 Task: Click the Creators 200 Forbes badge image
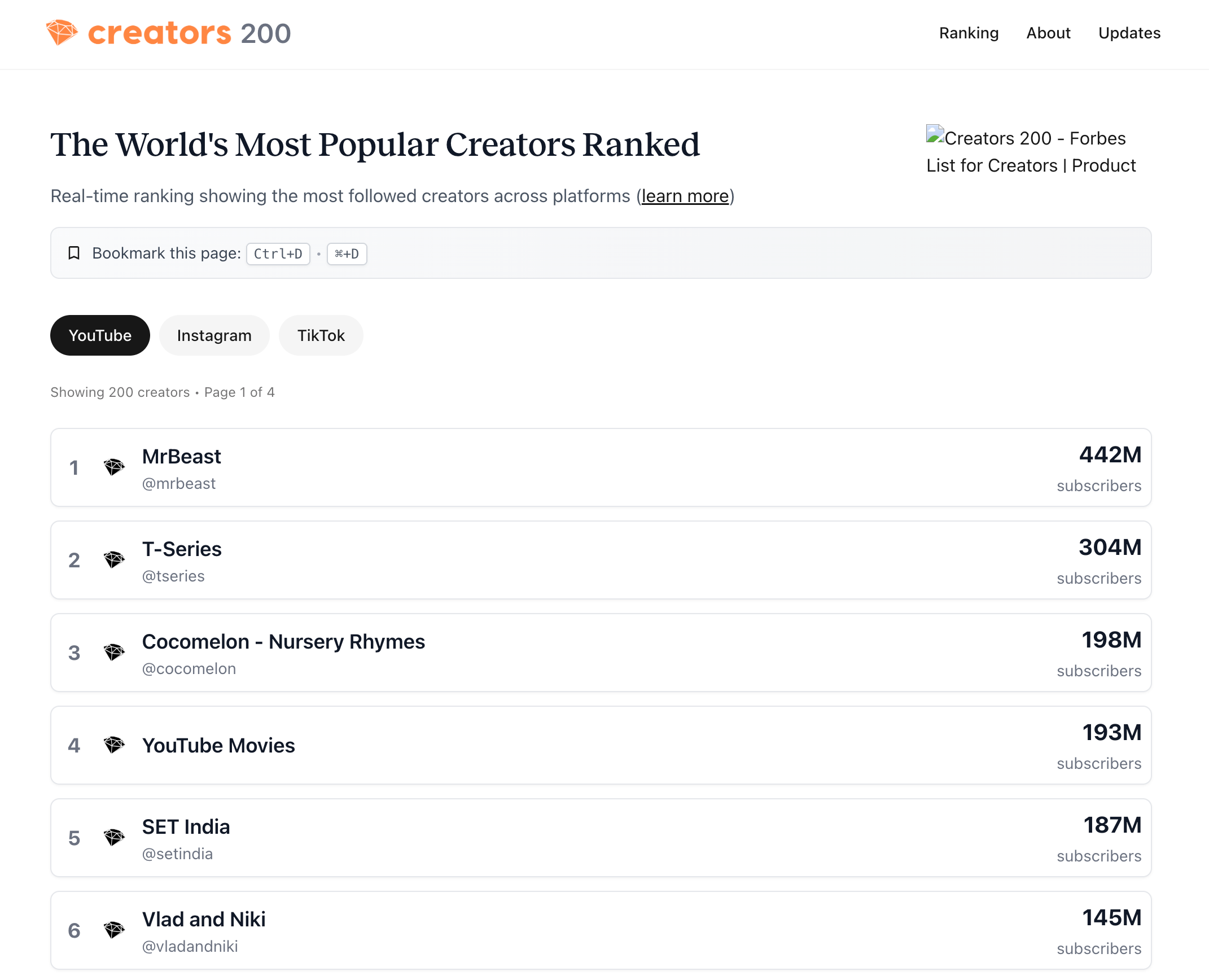coord(1031,151)
